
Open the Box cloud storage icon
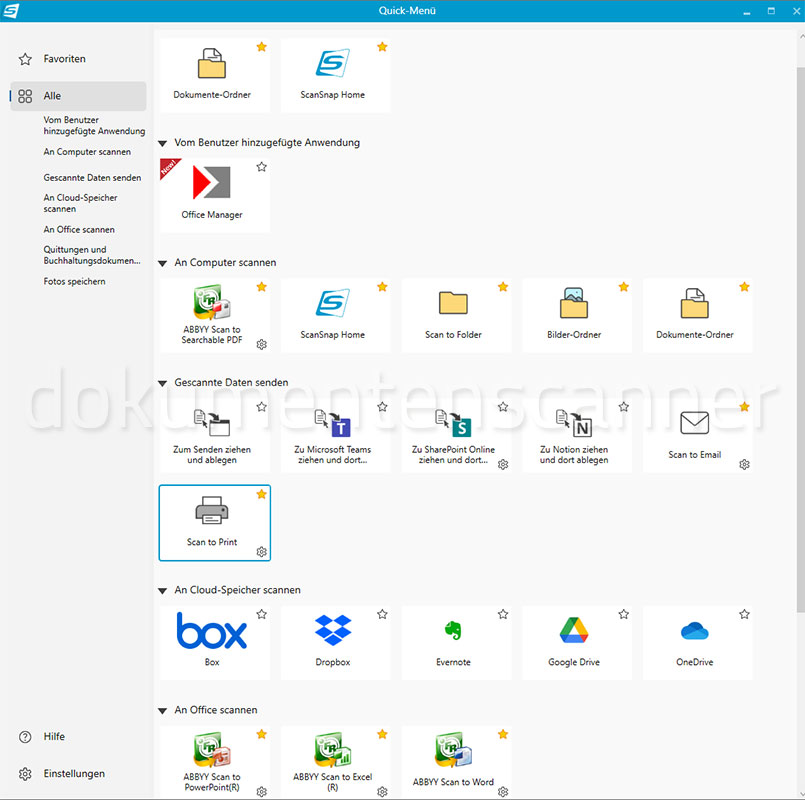[x=212, y=632]
